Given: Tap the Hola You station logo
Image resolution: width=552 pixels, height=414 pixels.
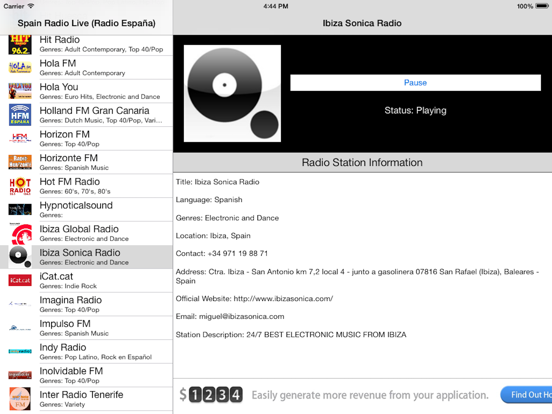Looking at the screenshot, I should (20, 91).
